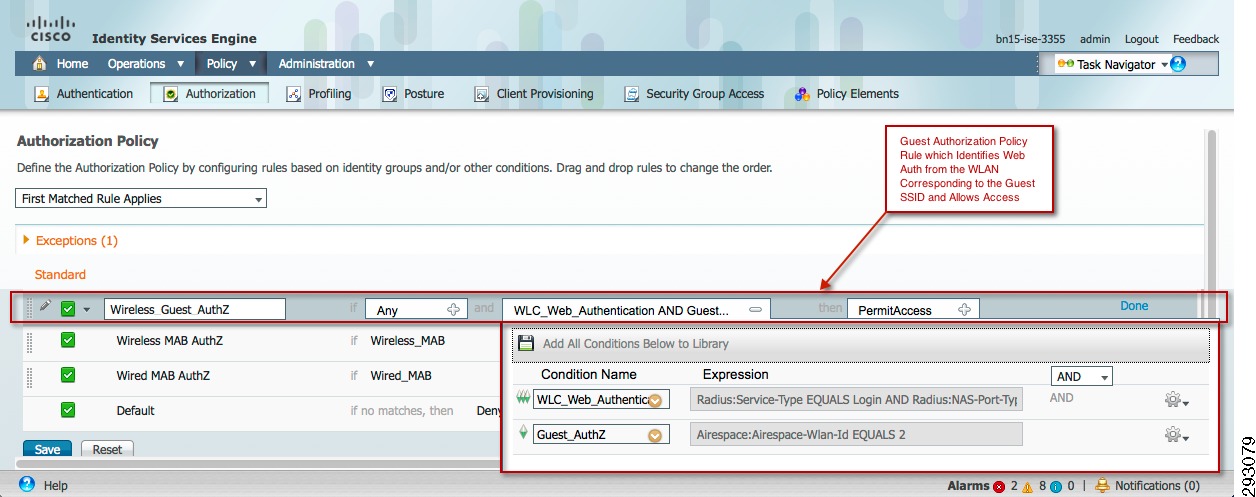Switch to the Authorization tab

point(210,94)
